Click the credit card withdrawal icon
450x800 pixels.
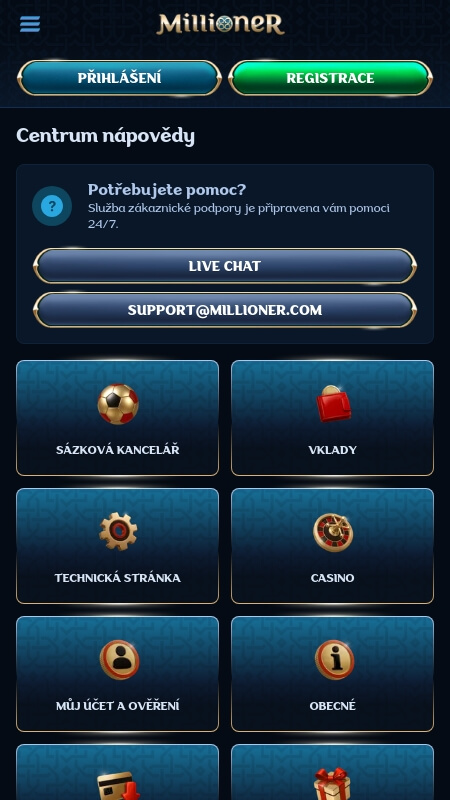tap(118, 786)
